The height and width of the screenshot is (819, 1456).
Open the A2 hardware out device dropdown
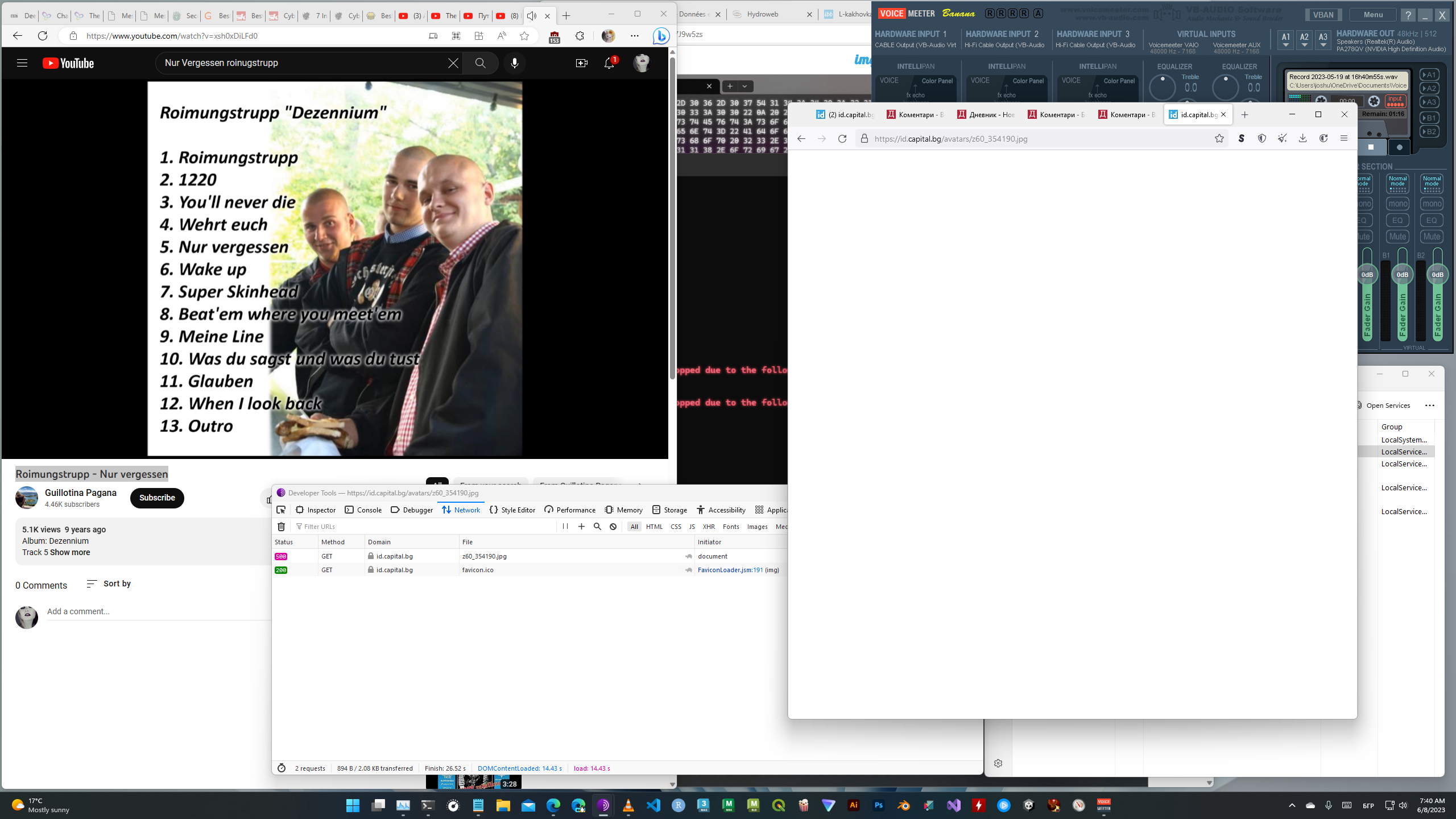click(x=1304, y=40)
